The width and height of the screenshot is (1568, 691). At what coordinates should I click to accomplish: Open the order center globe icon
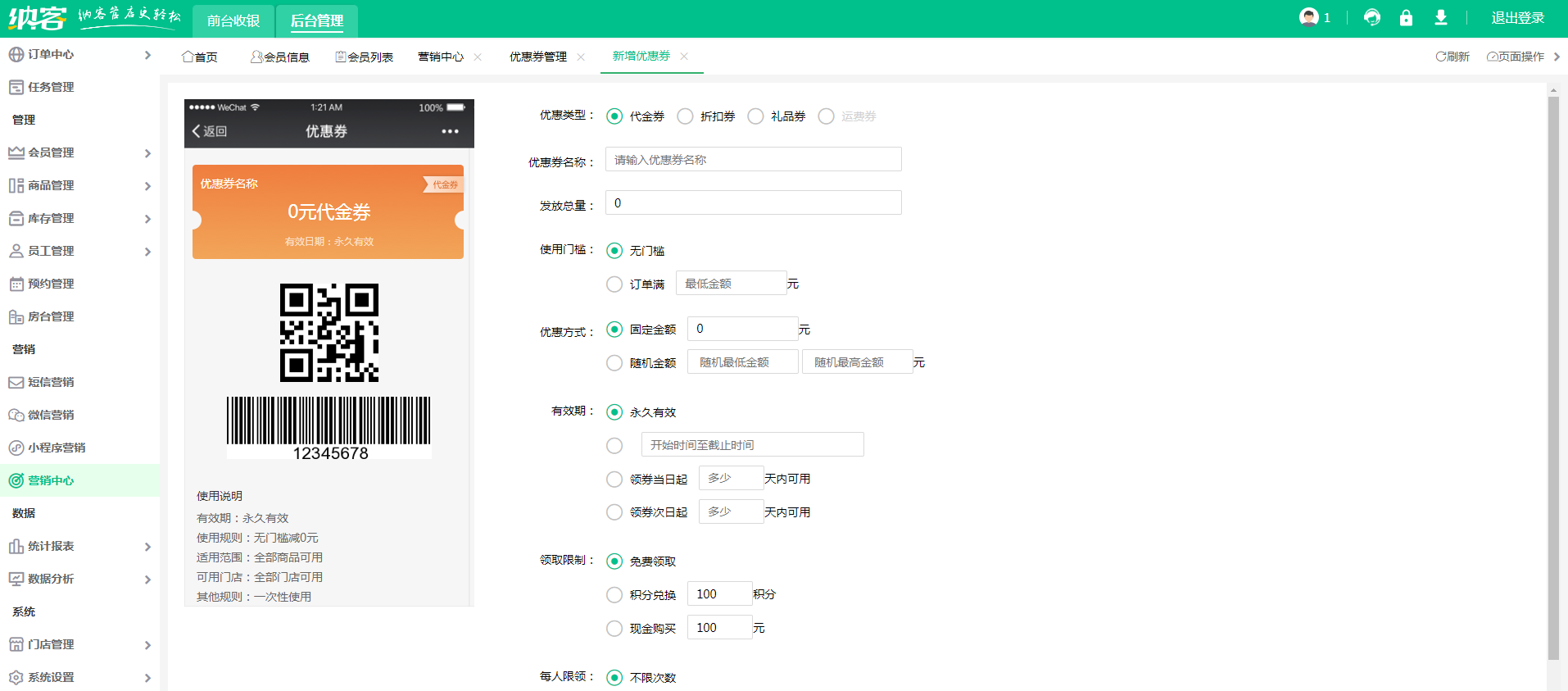(16, 54)
